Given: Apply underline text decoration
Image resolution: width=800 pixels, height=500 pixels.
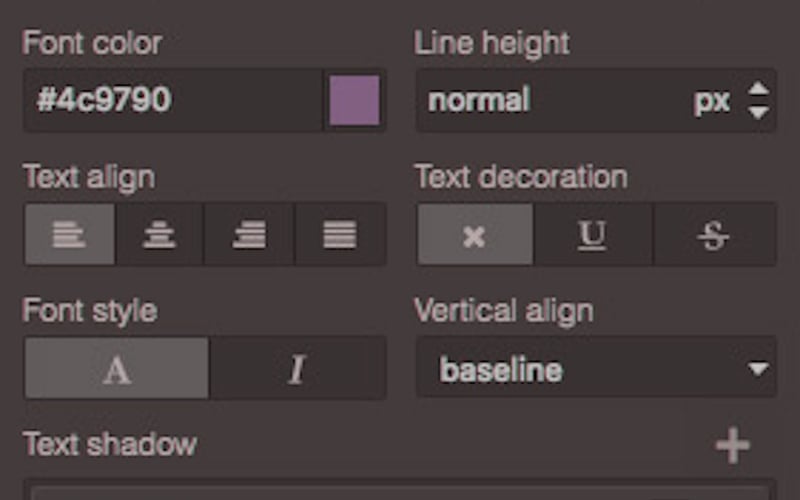Looking at the screenshot, I should [x=593, y=235].
